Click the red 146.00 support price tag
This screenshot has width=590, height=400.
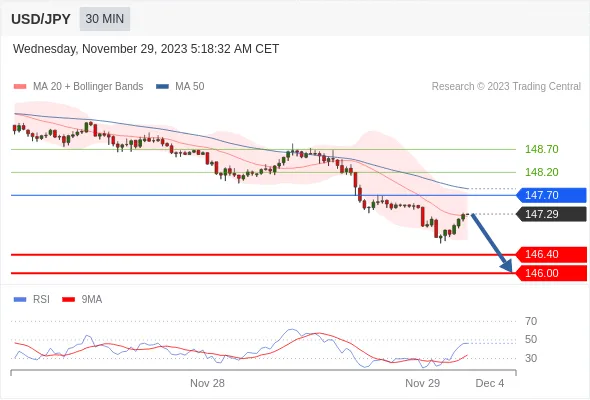[x=551, y=273]
